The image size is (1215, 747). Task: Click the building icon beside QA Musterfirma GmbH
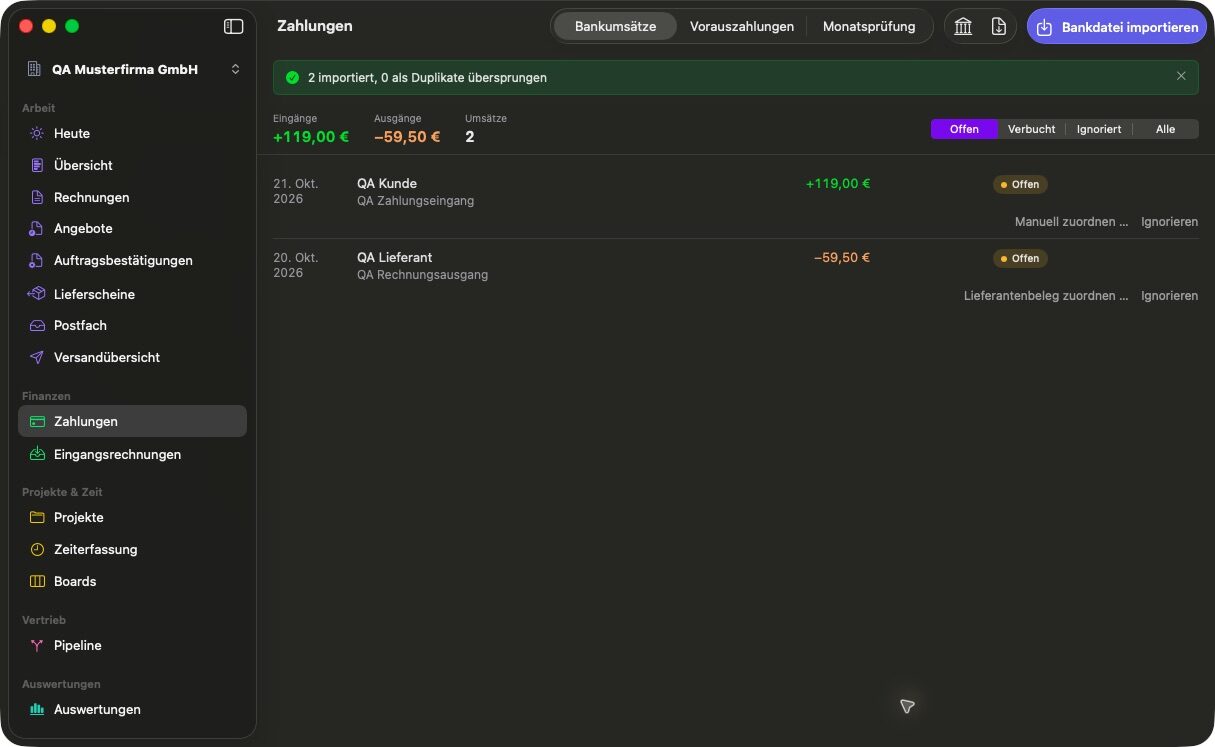(x=34, y=70)
